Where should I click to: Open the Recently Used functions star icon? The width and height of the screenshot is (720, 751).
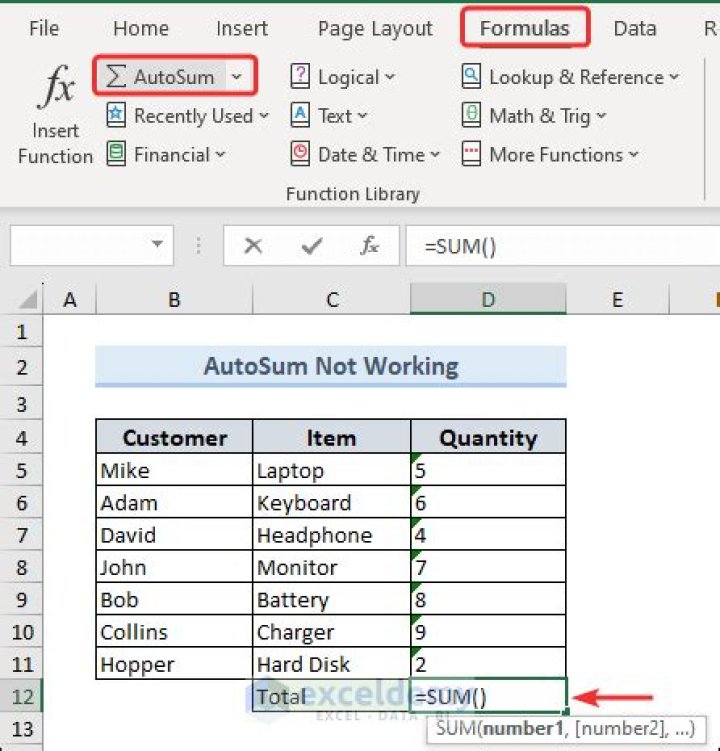point(116,116)
